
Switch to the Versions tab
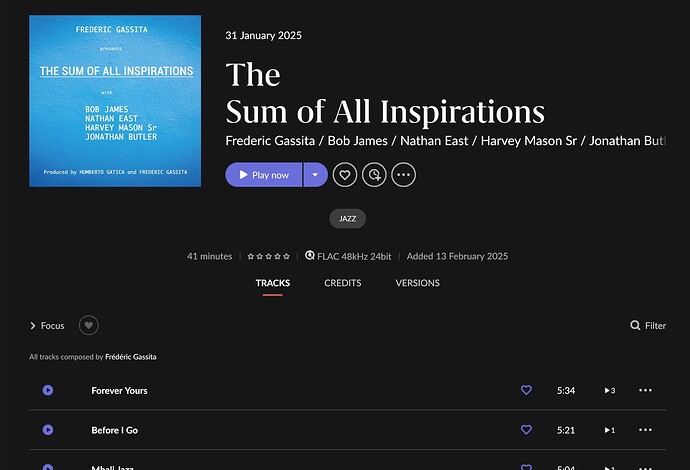click(417, 283)
